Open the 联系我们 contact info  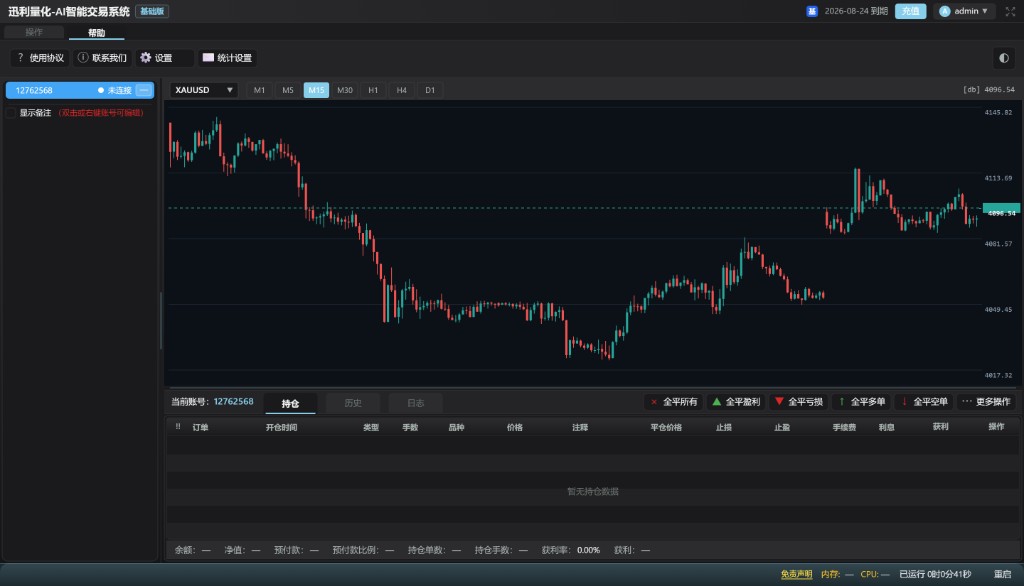(103, 58)
